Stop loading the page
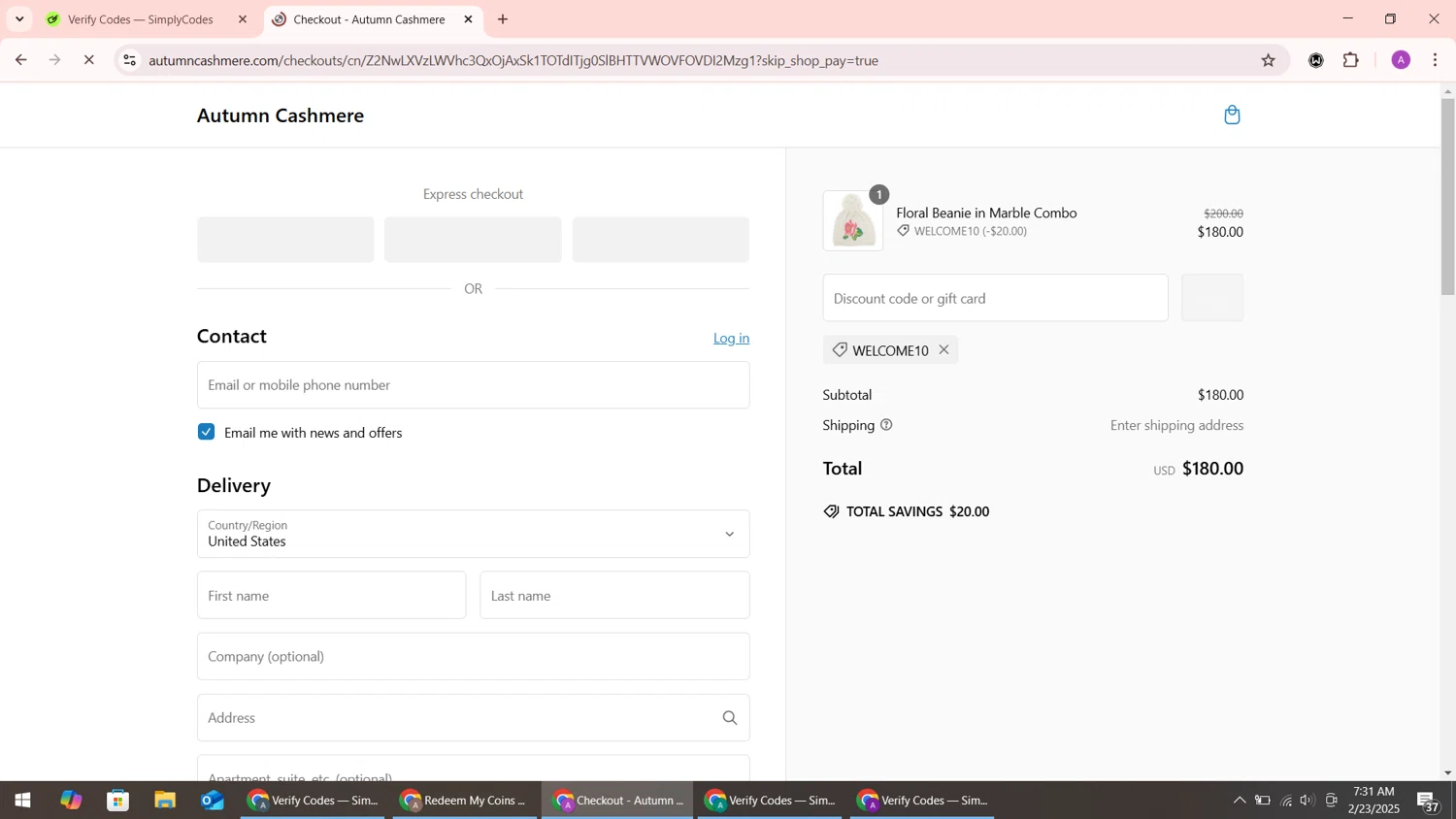 pos(88,60)
